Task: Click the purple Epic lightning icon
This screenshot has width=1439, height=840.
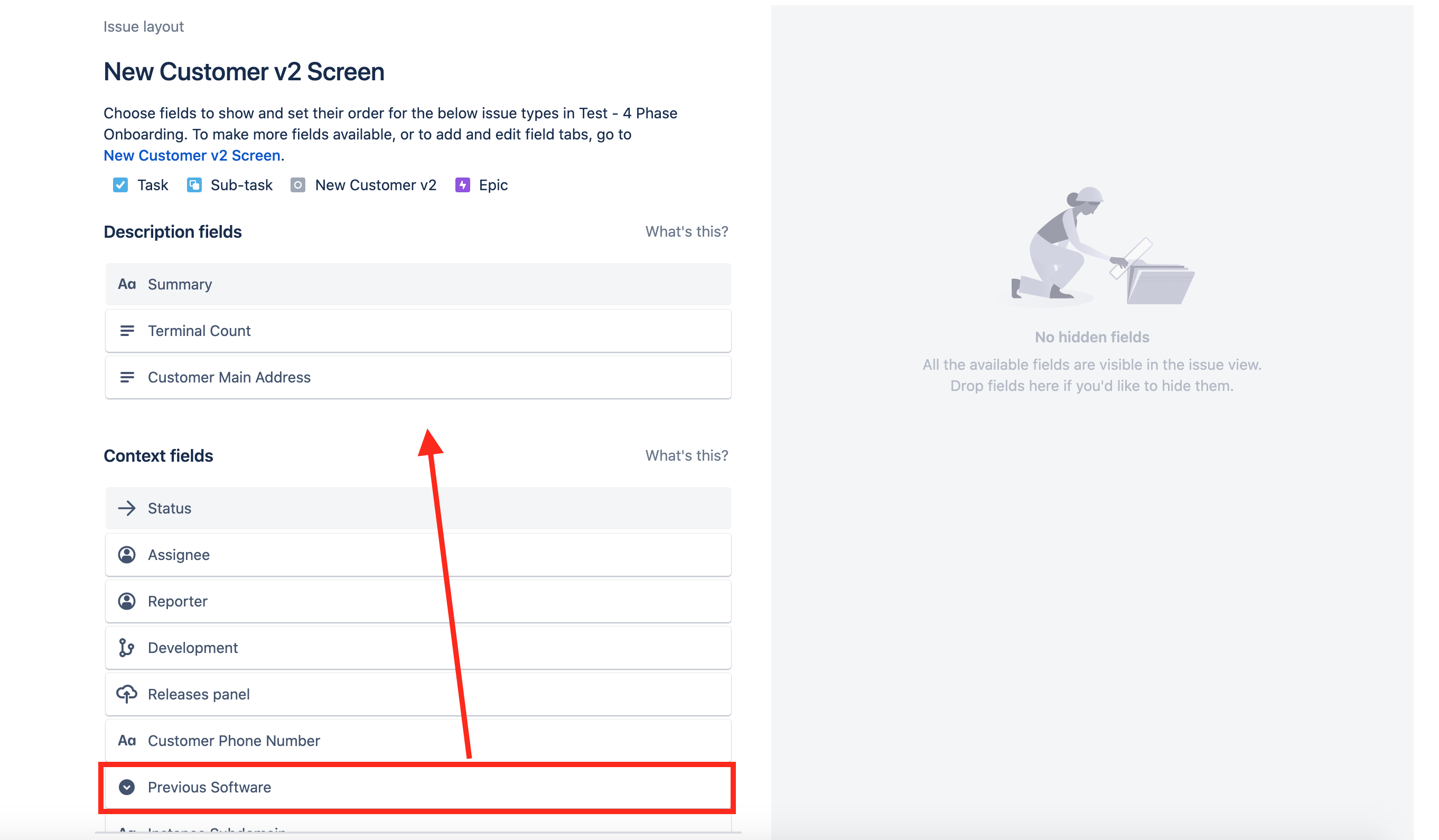Action: tap(463, 185)
